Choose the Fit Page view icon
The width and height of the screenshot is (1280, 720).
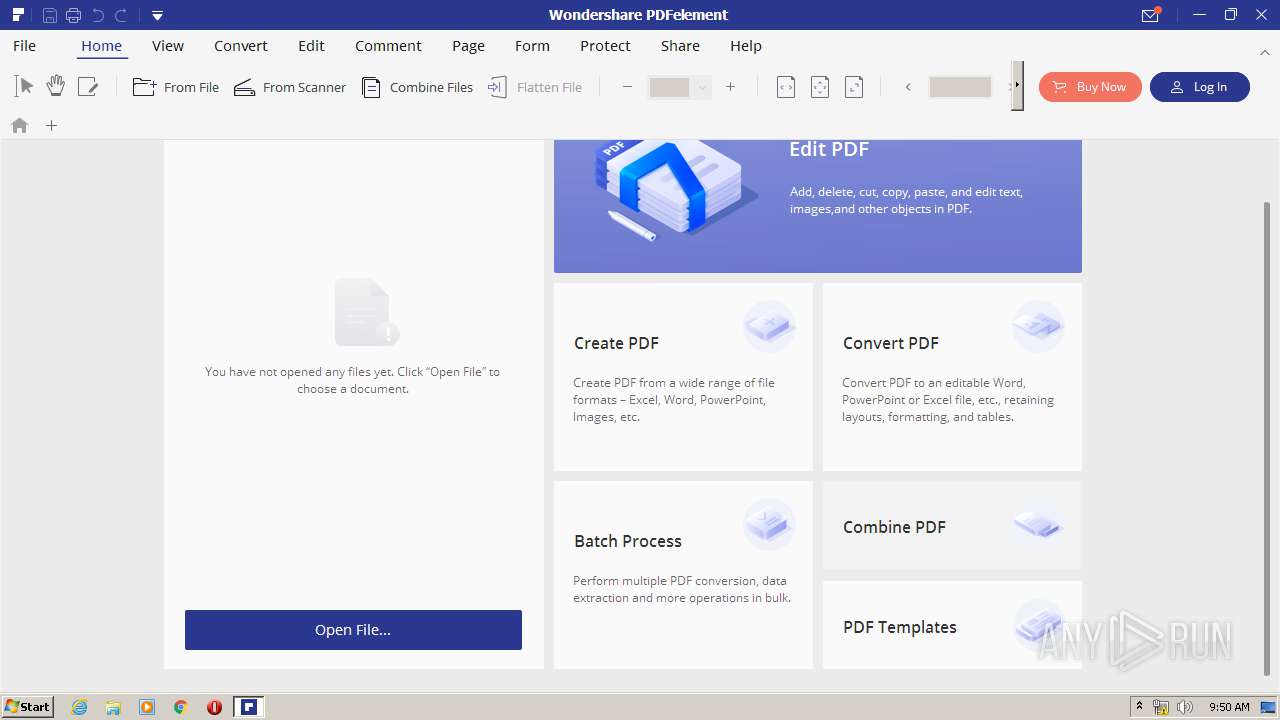pos(820,87)
